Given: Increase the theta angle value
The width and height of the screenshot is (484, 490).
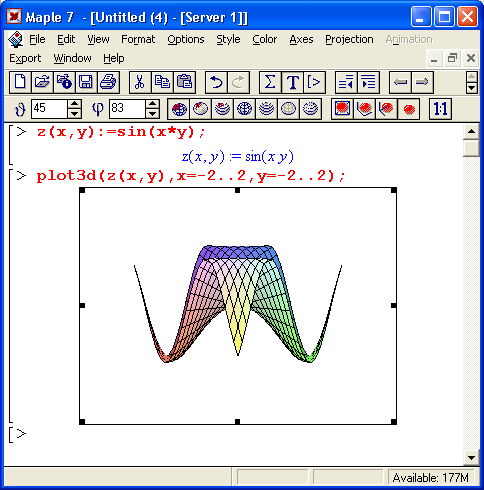Looking at the screenshot, I should [74, 104].
